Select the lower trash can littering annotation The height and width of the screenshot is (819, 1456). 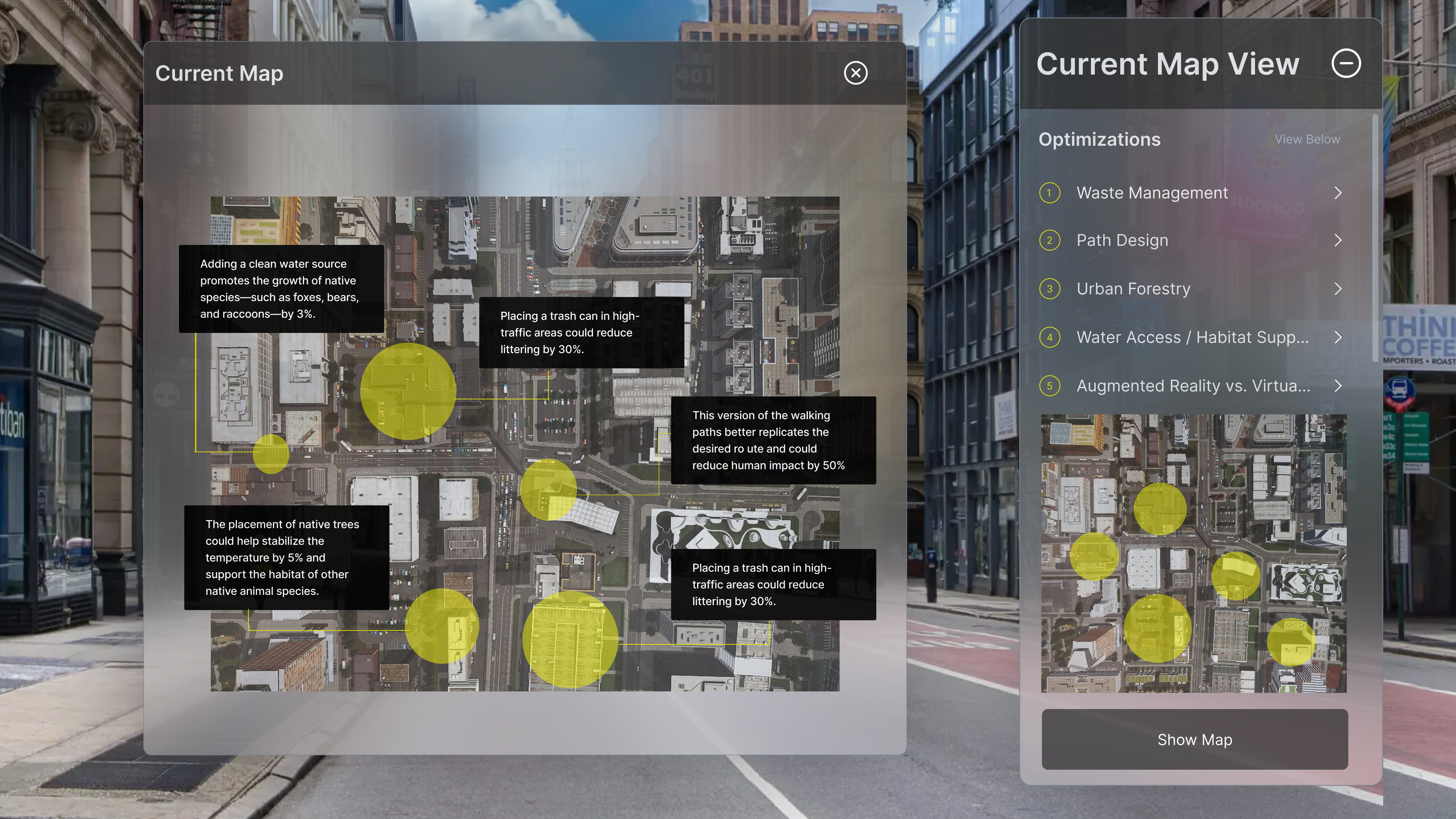tap(773, 584)
